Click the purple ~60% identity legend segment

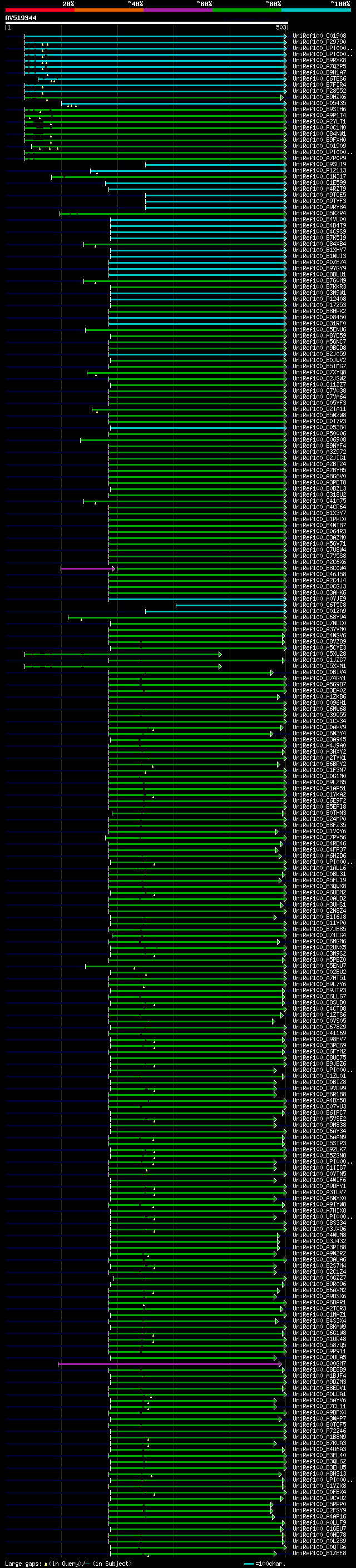[x=179, y=11]
